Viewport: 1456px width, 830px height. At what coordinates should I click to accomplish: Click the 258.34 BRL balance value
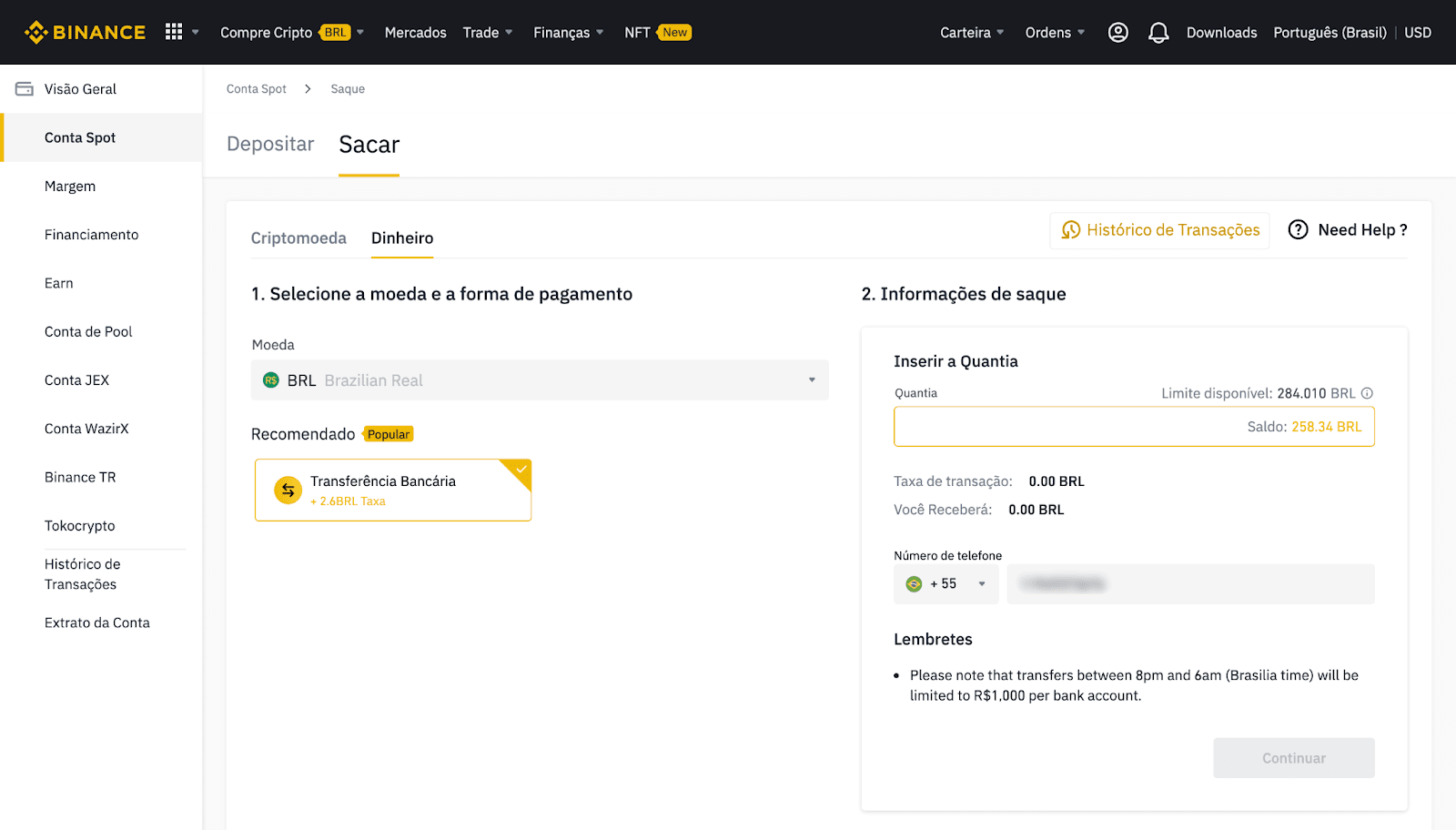click(1327, 427)
